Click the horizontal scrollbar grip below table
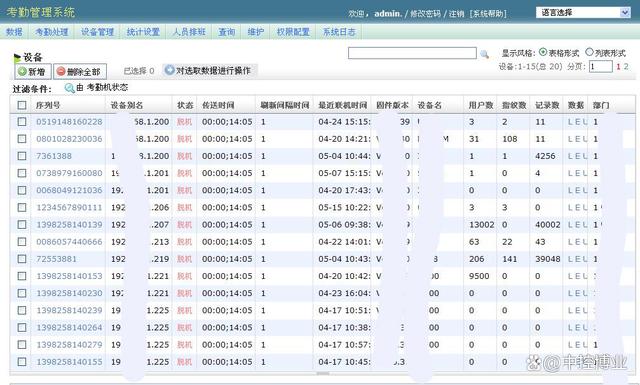The height and width of the screenshot is (385, 640). 322,373
